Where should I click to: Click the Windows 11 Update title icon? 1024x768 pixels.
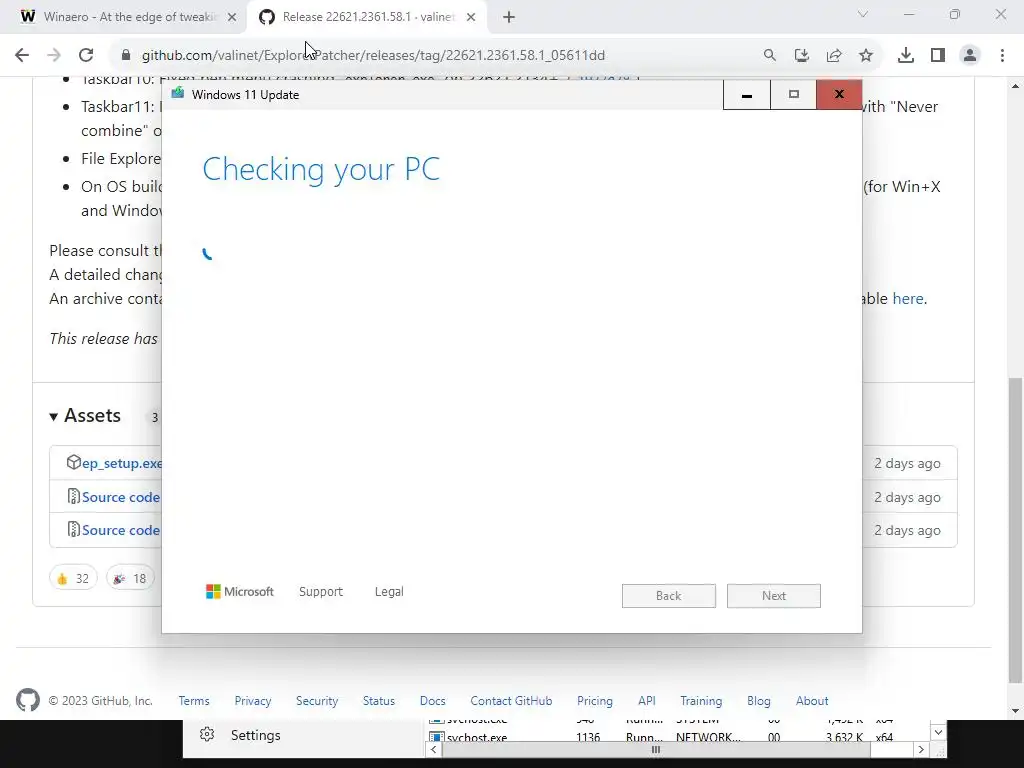178,93
